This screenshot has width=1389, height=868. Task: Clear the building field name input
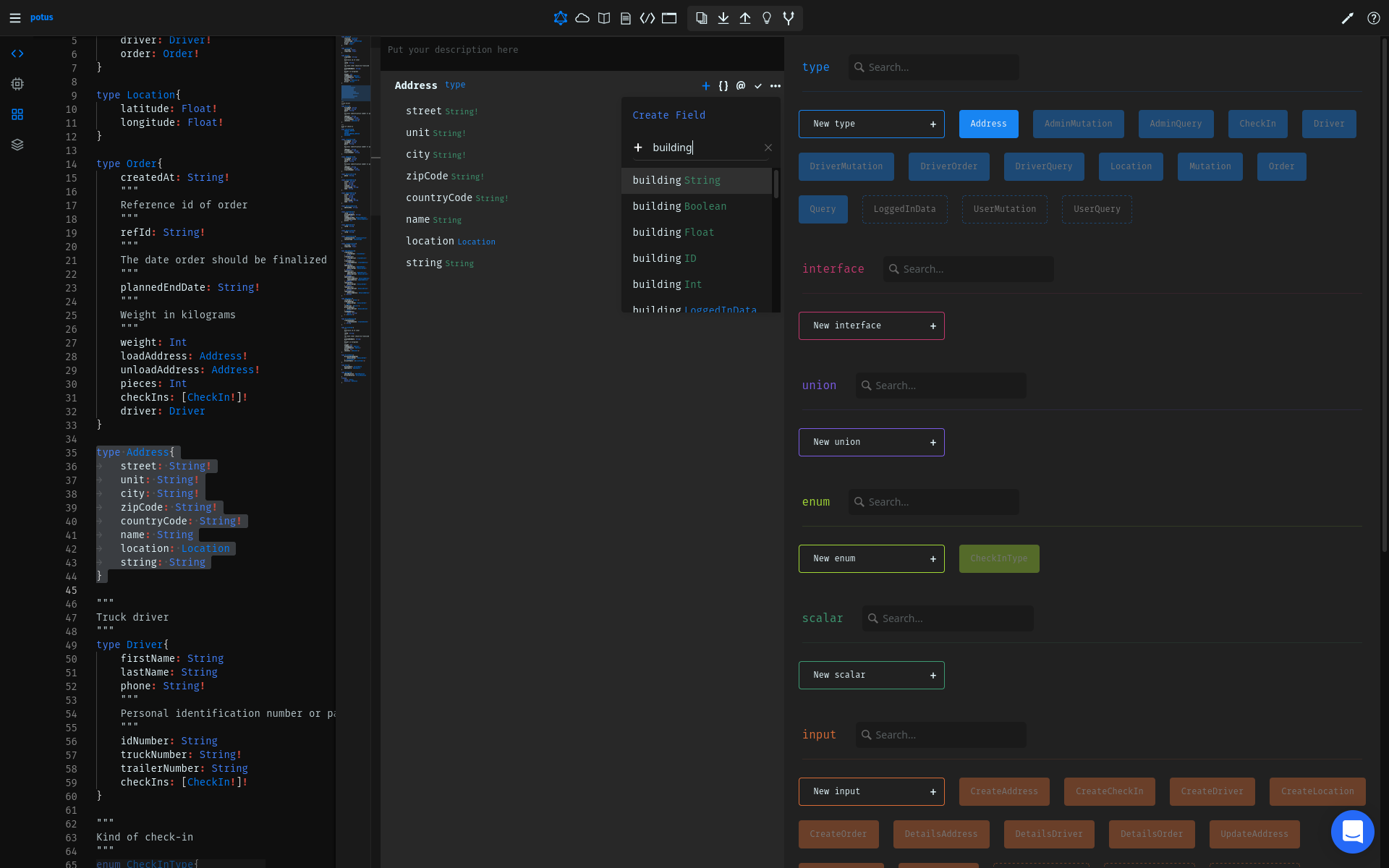(768, 148)
